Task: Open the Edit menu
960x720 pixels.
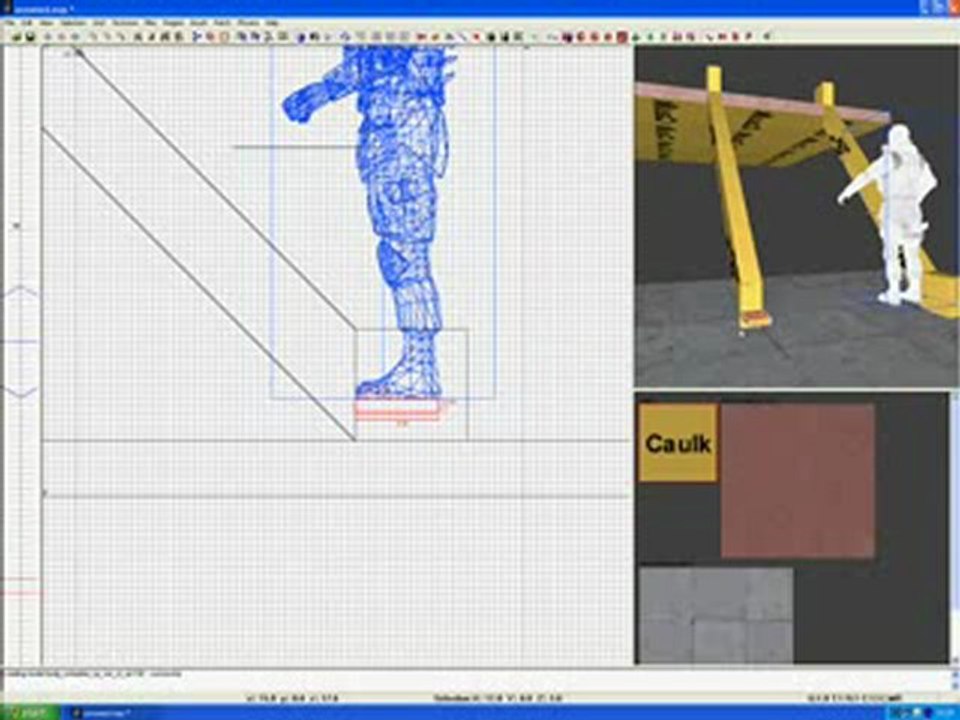Action: tap(27, 23)
